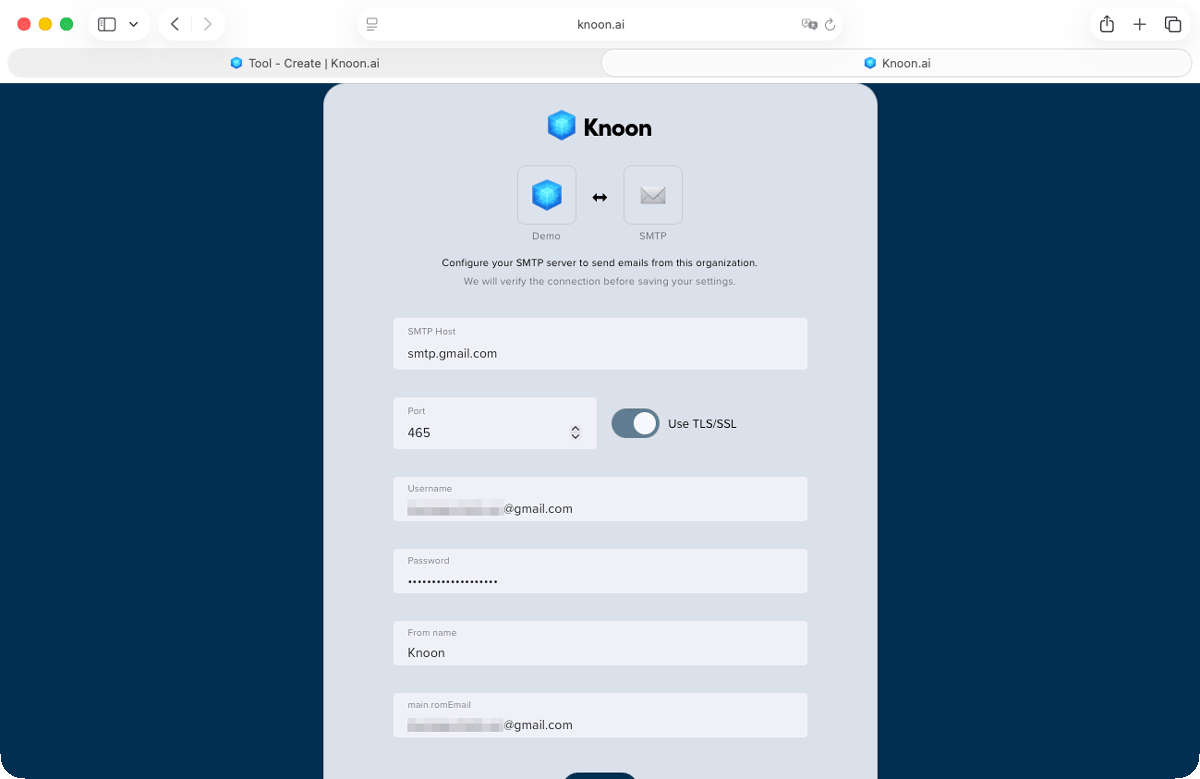Click into the SMTP Host field
Screen dimensions: 1200x779
click(x=600, y=344)
